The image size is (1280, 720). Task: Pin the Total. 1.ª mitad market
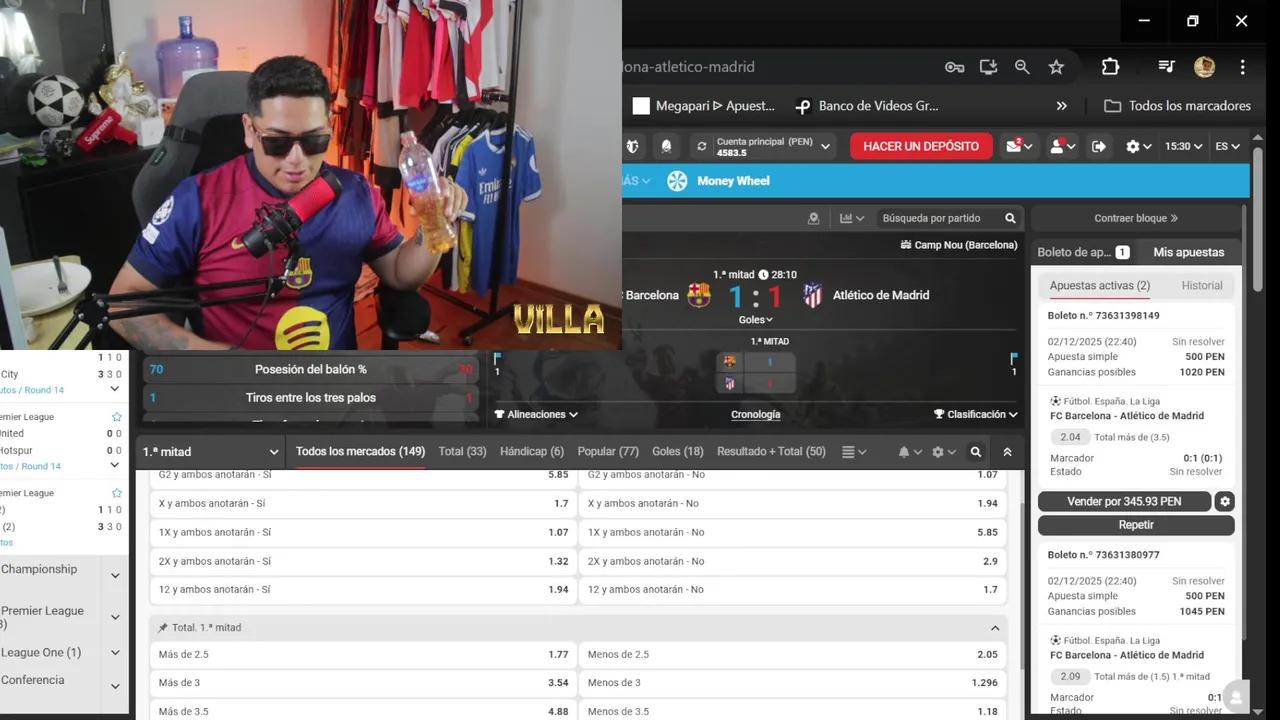163,628
